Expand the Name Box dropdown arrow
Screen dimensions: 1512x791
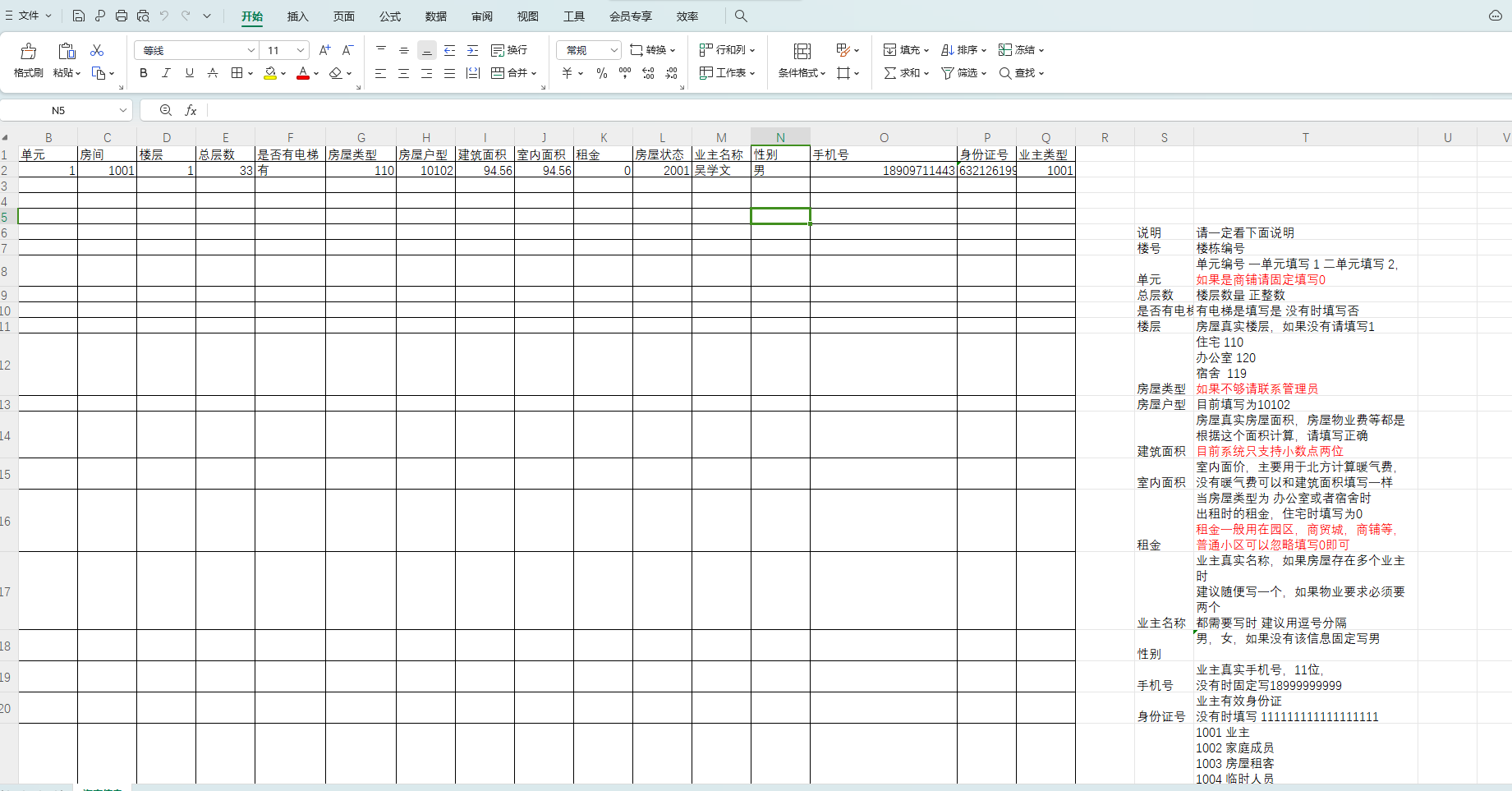pos(122,110)
